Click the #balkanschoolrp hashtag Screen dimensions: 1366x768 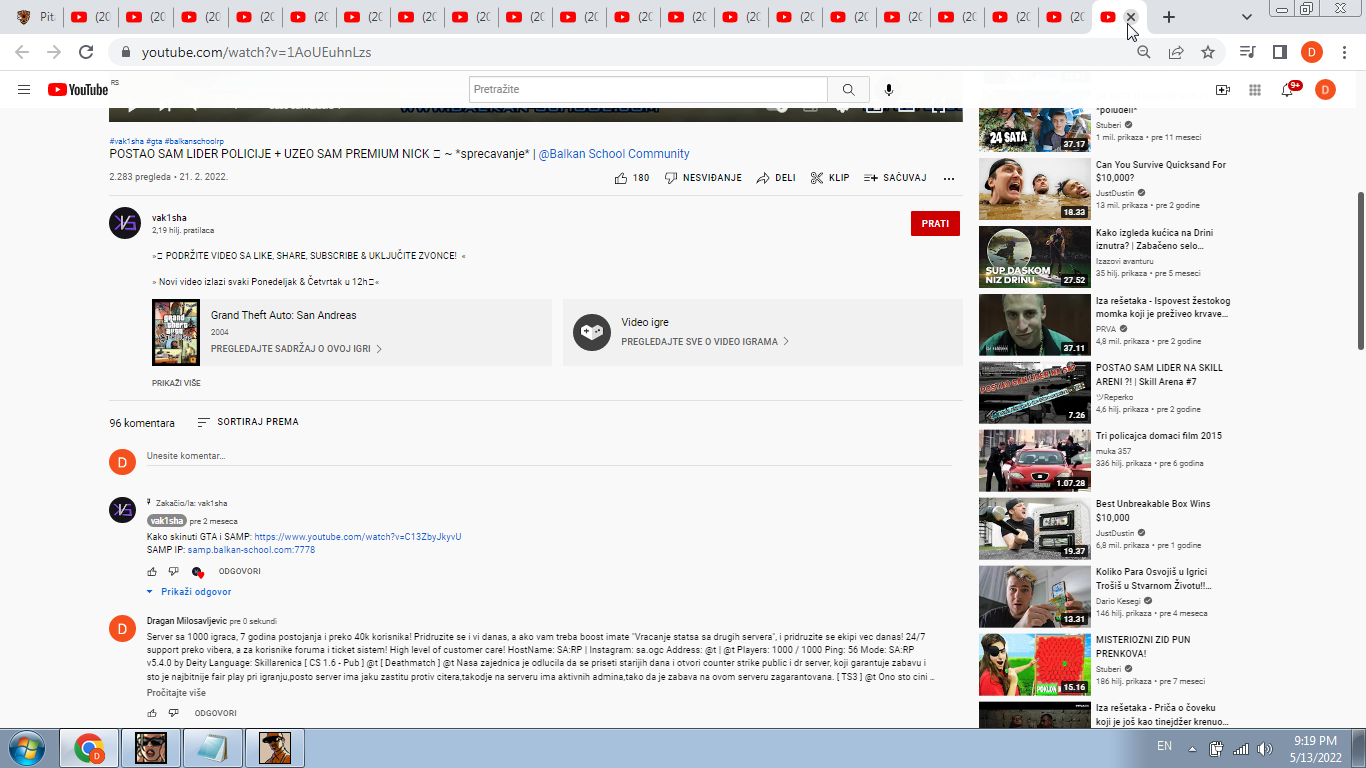pos(194,141)
